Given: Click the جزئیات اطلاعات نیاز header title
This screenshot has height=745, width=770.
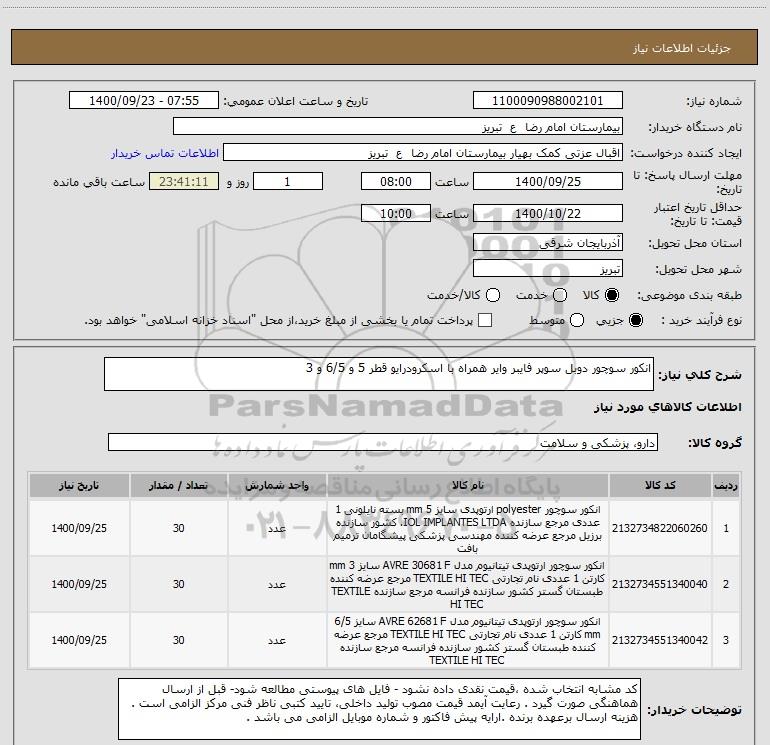Looking at the screenshot, I should (x=681, y=48).
